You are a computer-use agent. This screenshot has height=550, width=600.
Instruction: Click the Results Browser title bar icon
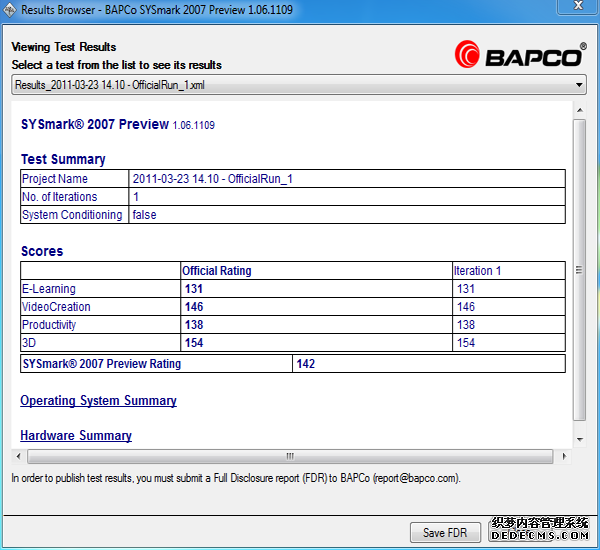pyautogui.click(x=9, y=10)
